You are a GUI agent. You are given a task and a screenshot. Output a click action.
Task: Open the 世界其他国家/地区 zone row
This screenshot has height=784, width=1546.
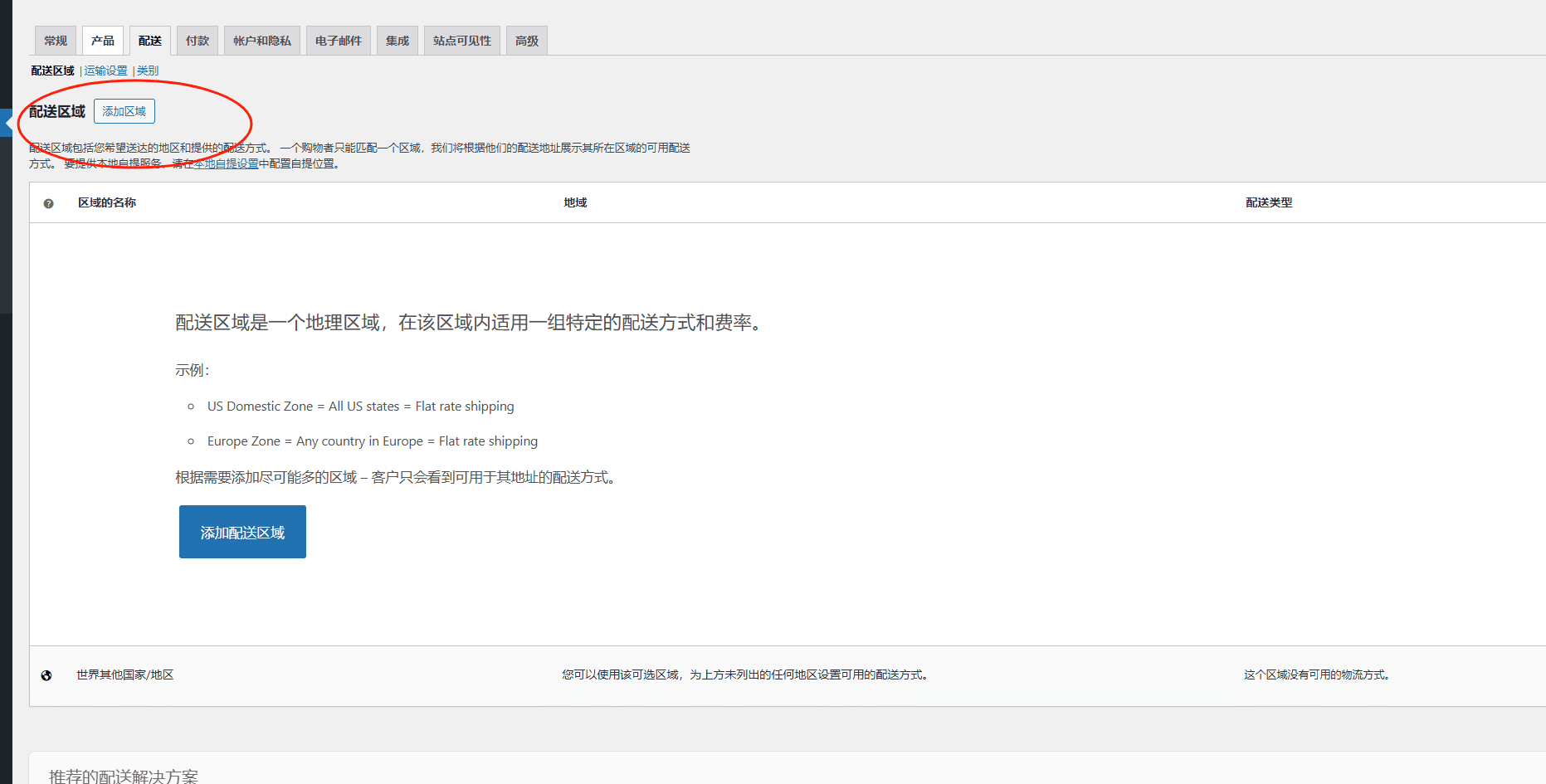125,674
